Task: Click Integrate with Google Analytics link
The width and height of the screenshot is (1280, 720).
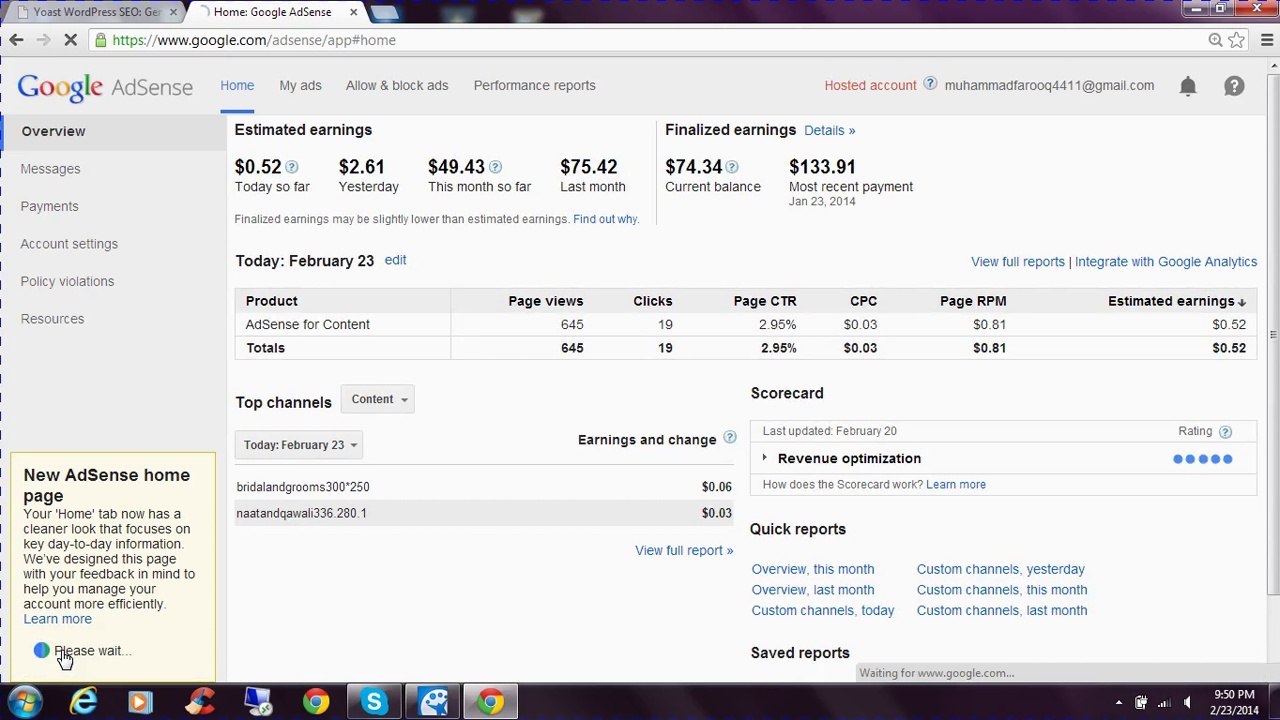Action: [1166, 262]
